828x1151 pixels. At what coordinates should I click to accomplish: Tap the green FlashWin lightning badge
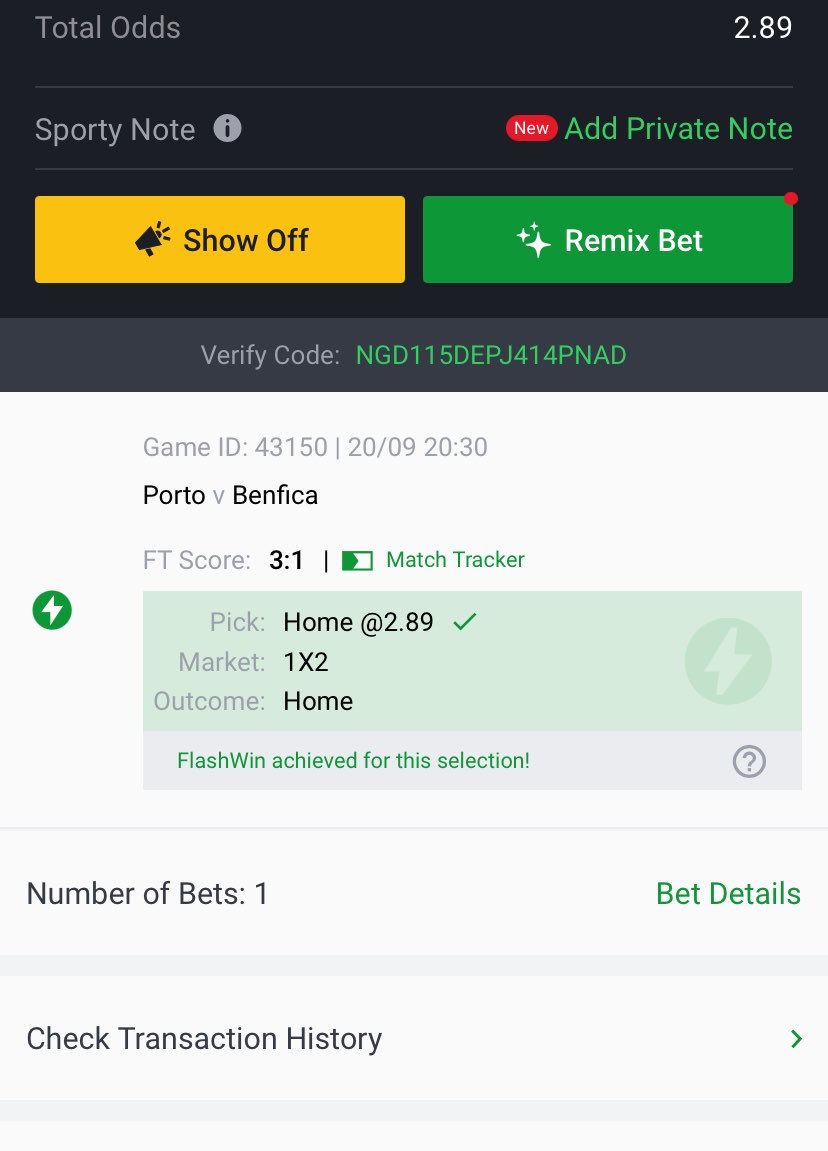point(52,610)
